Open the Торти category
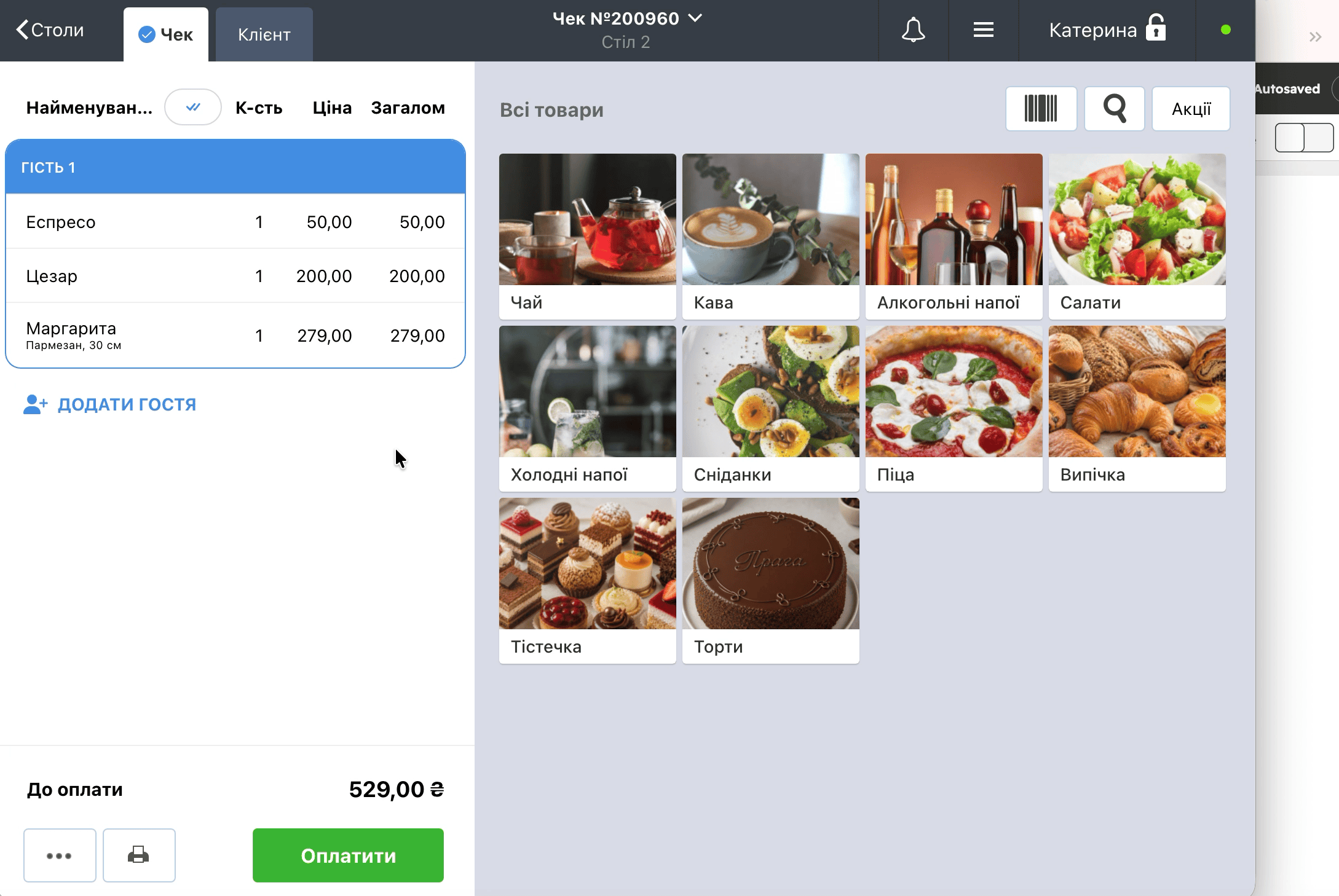Viewport: 1339px width, 896px height. tap(771, 580)
